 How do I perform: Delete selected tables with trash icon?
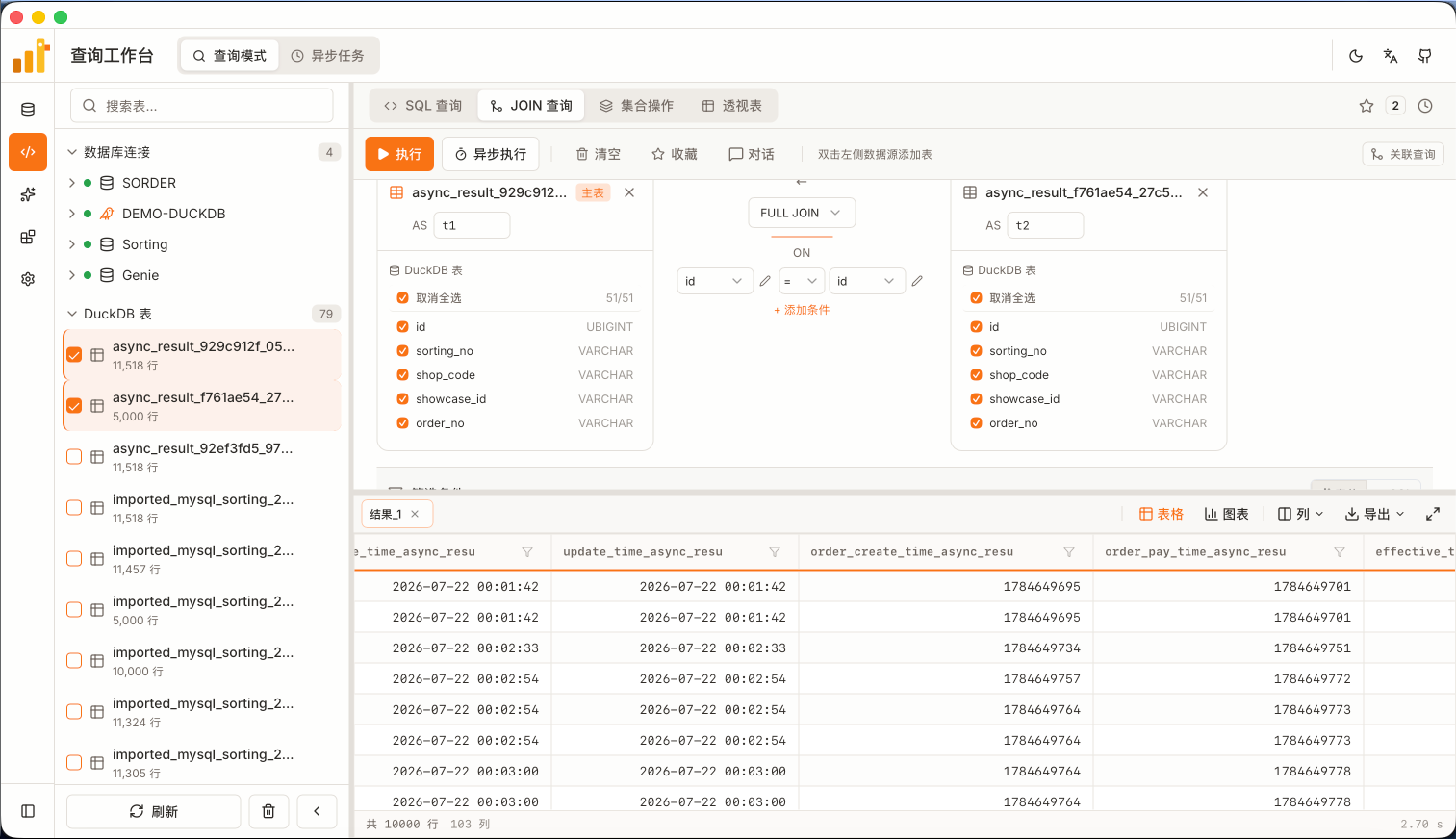268,811
